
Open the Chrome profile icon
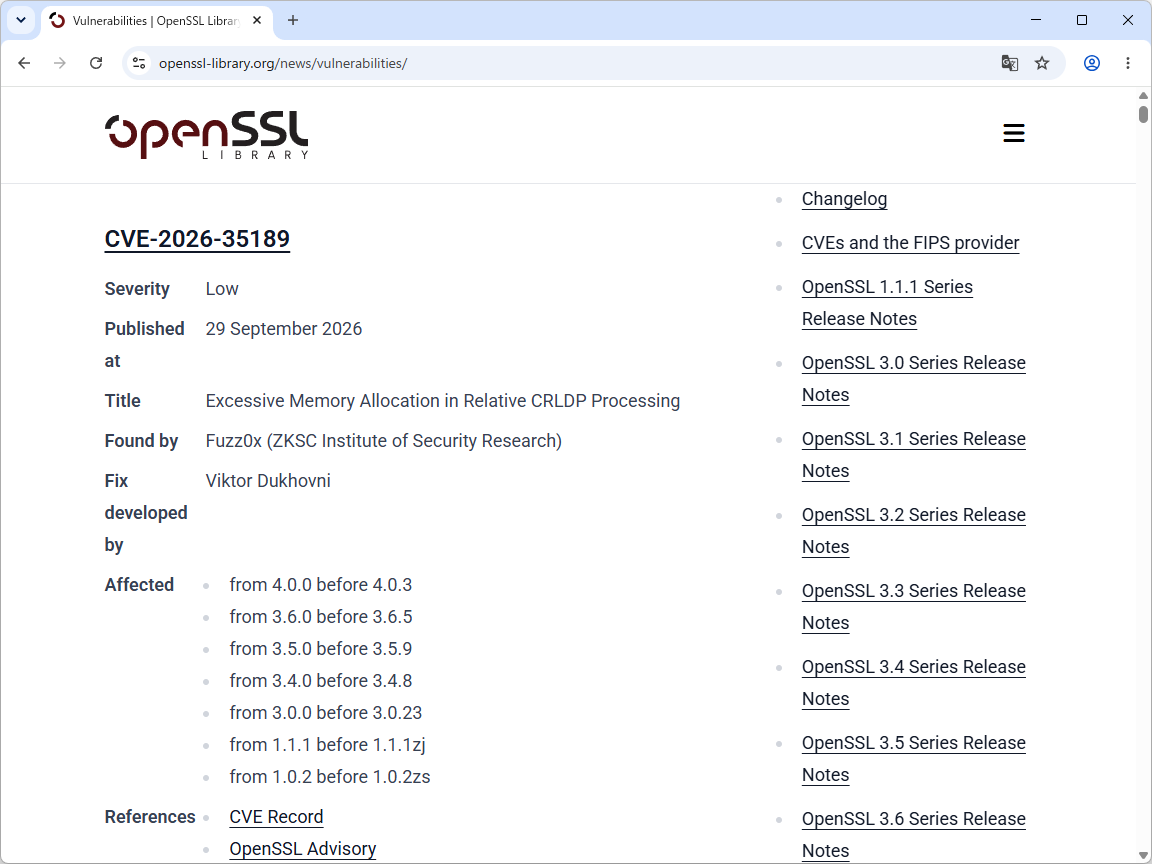[x=1092, y=63]
